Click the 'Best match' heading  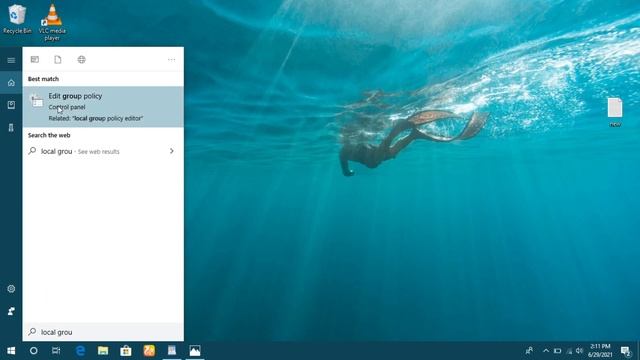(x=43, y=79)
